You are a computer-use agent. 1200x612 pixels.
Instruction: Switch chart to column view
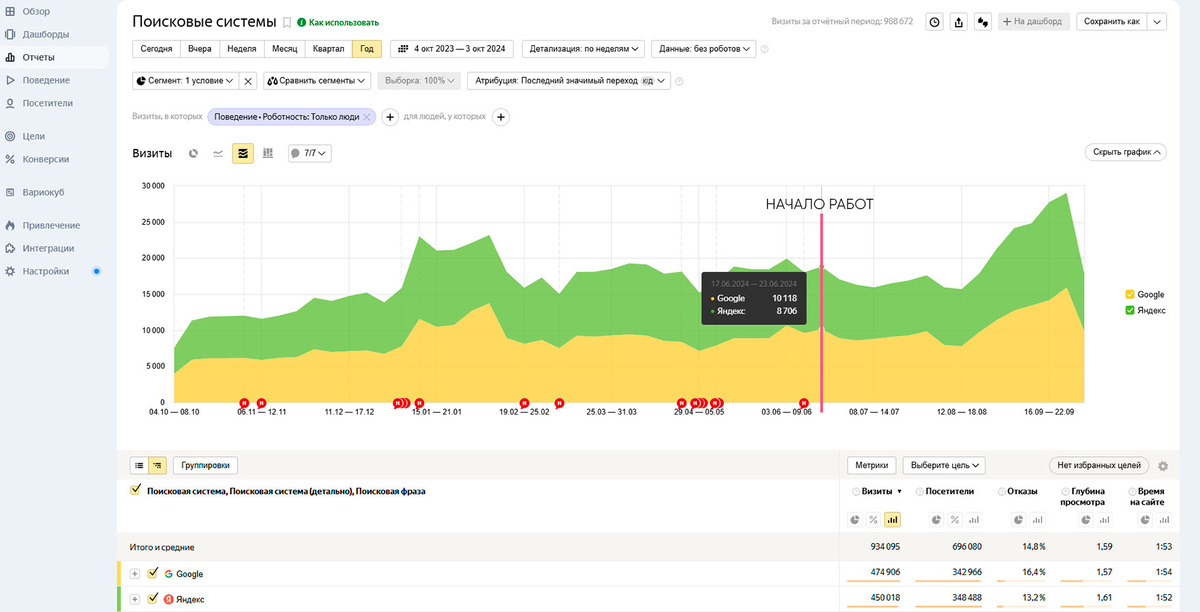pyautogui.click(x=267, y=153)
